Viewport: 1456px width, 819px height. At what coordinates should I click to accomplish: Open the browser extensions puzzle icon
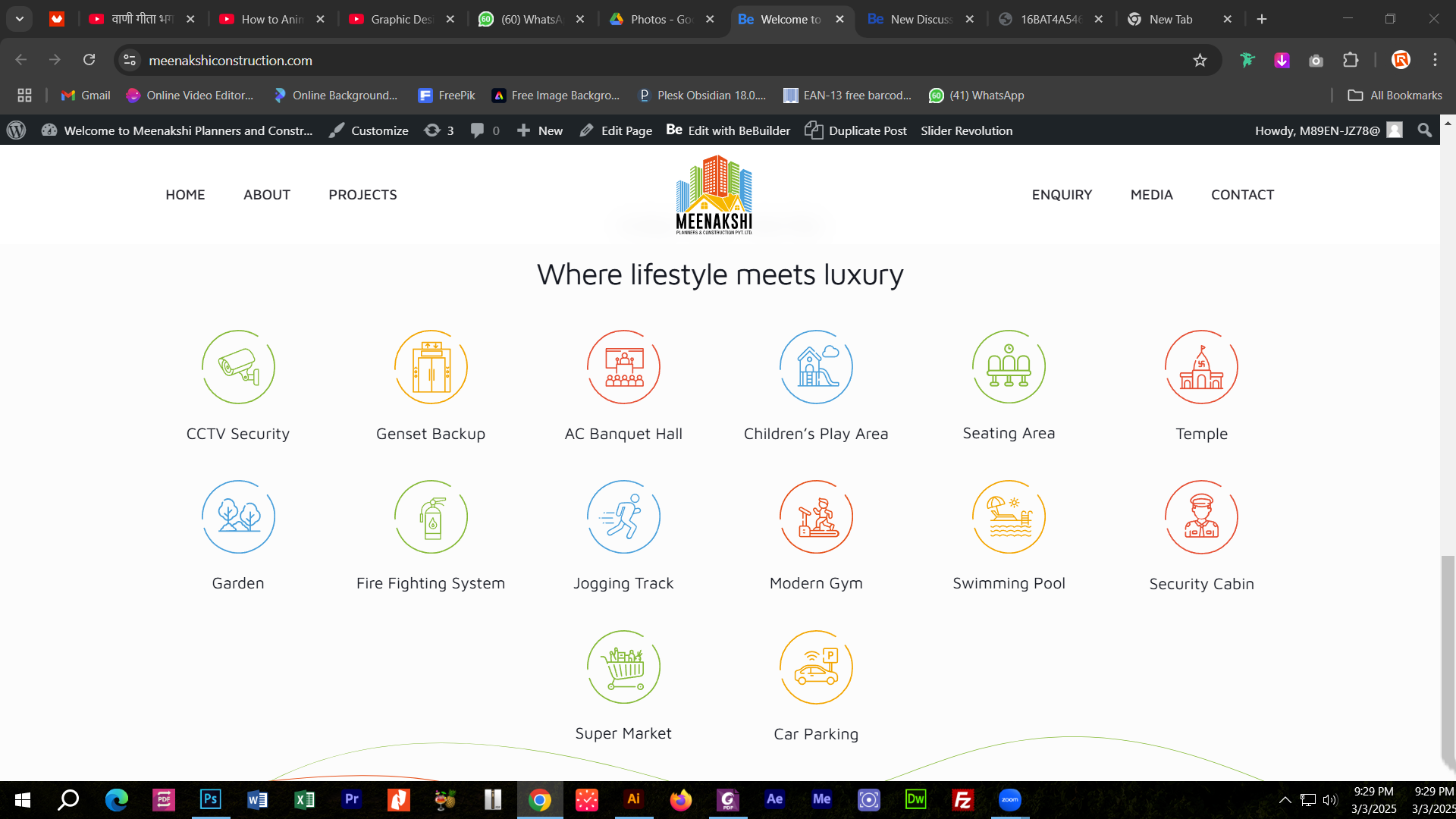click(x=1351, y=60)
